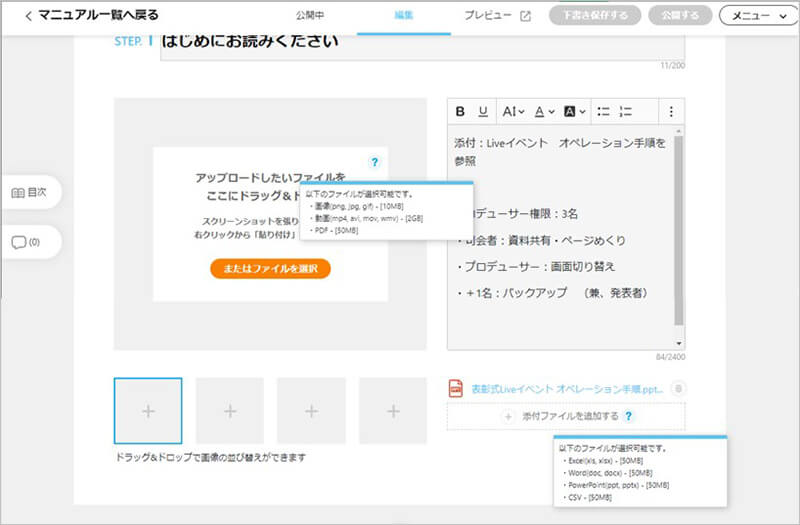Select the first highlighted image thumbnail slot
This screenshot has width=800, height=525.
click(148, 411)
